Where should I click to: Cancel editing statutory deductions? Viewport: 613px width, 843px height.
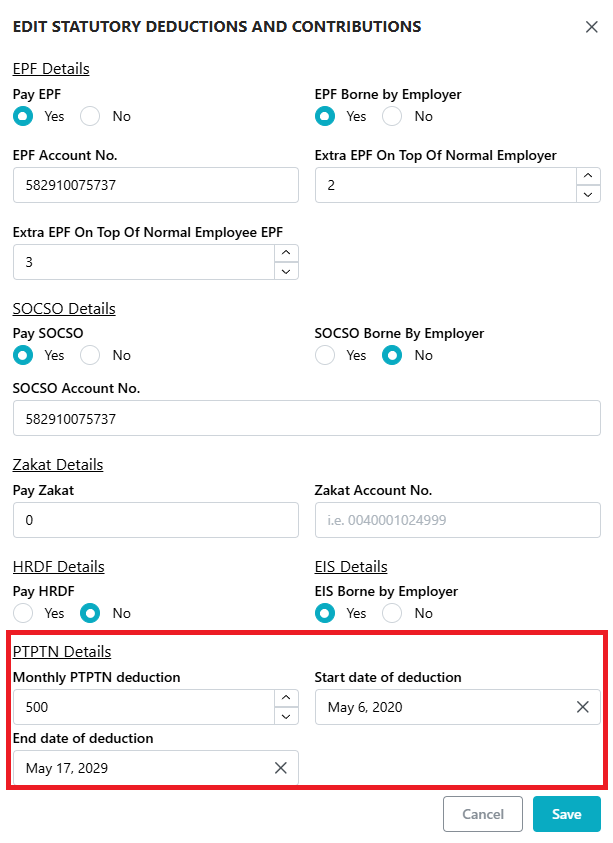483,814
